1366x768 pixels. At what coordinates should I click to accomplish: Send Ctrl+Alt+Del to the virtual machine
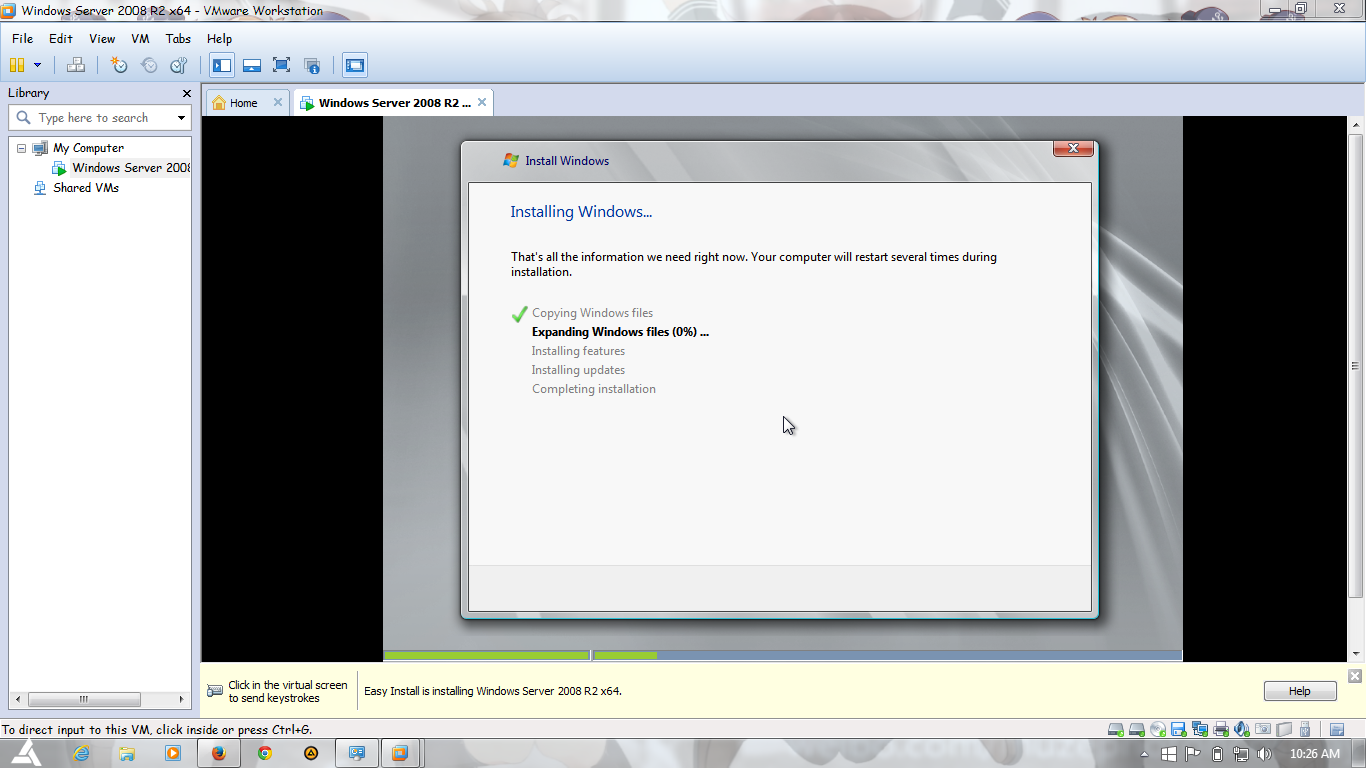click(76, 65)
